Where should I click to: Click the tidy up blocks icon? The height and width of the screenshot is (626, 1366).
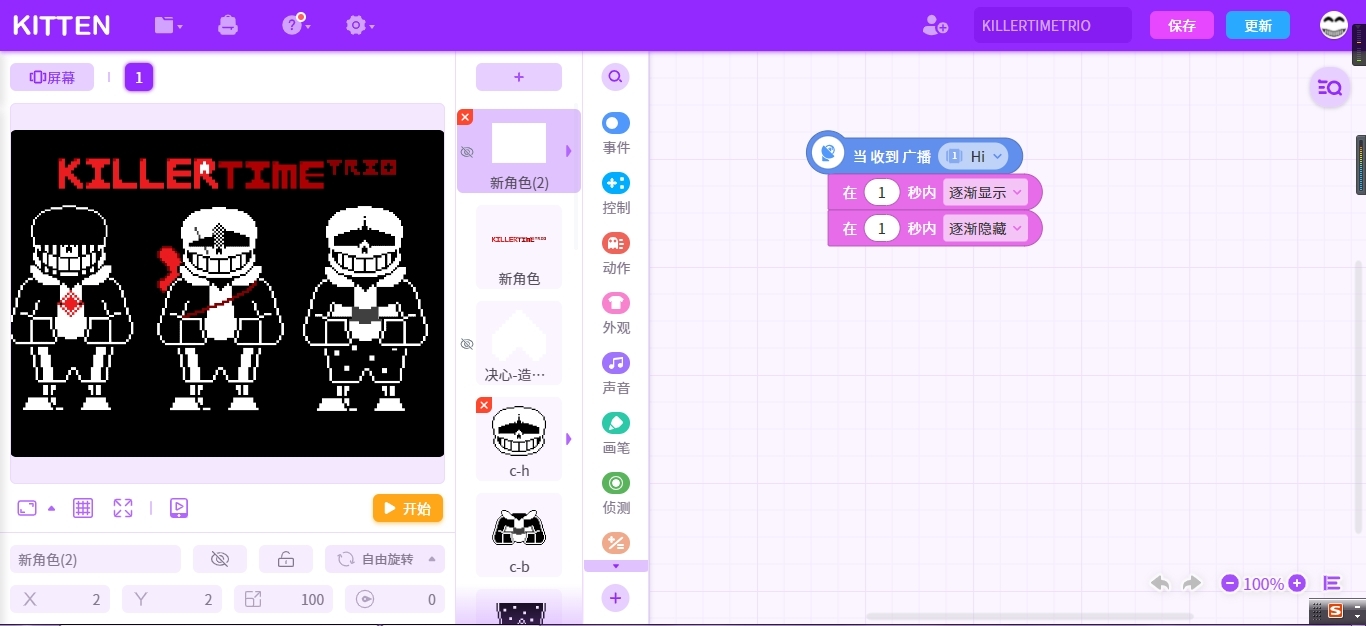click(x=1332, y=583)
